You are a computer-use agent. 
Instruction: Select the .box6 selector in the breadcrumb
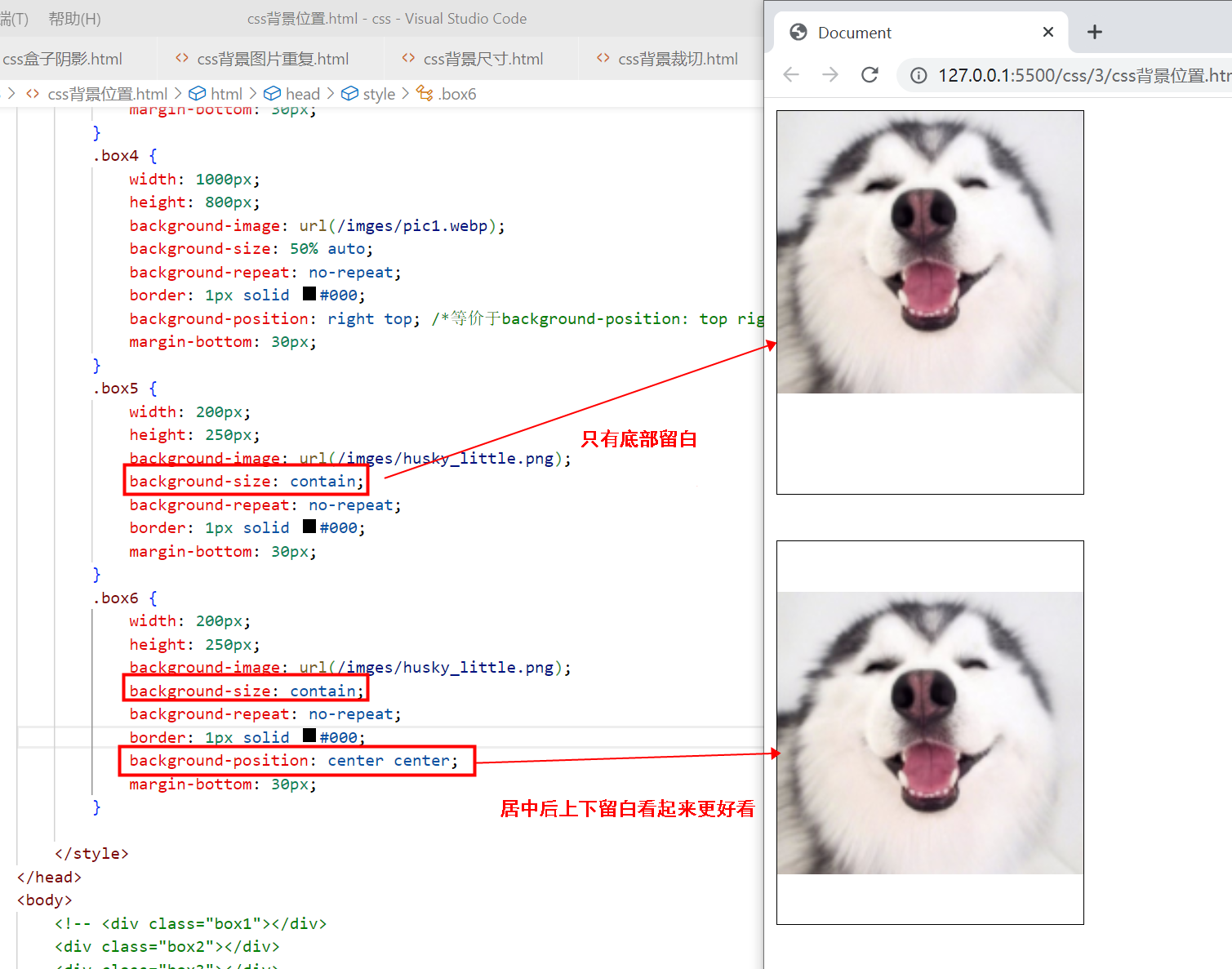[457, 94]
